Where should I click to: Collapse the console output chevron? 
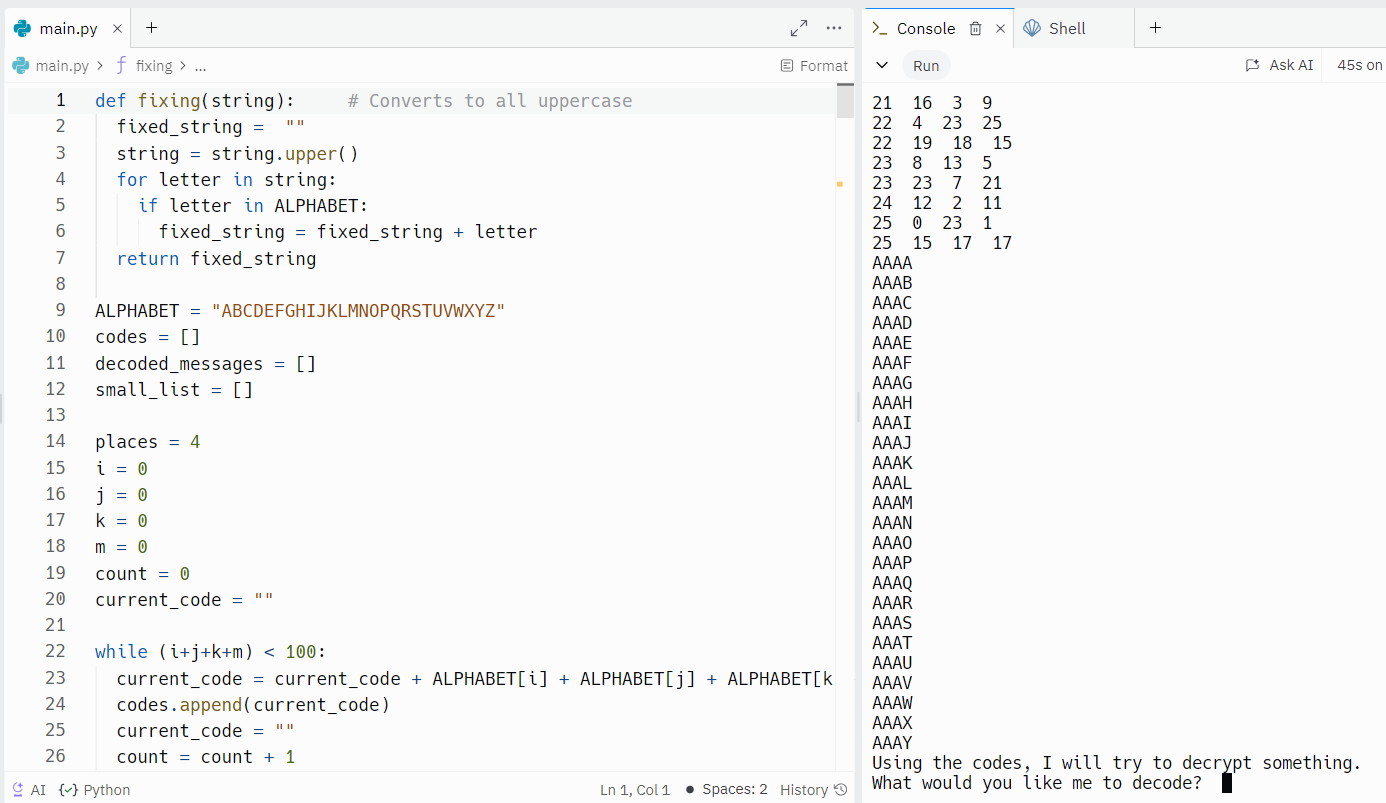point(882,65)
